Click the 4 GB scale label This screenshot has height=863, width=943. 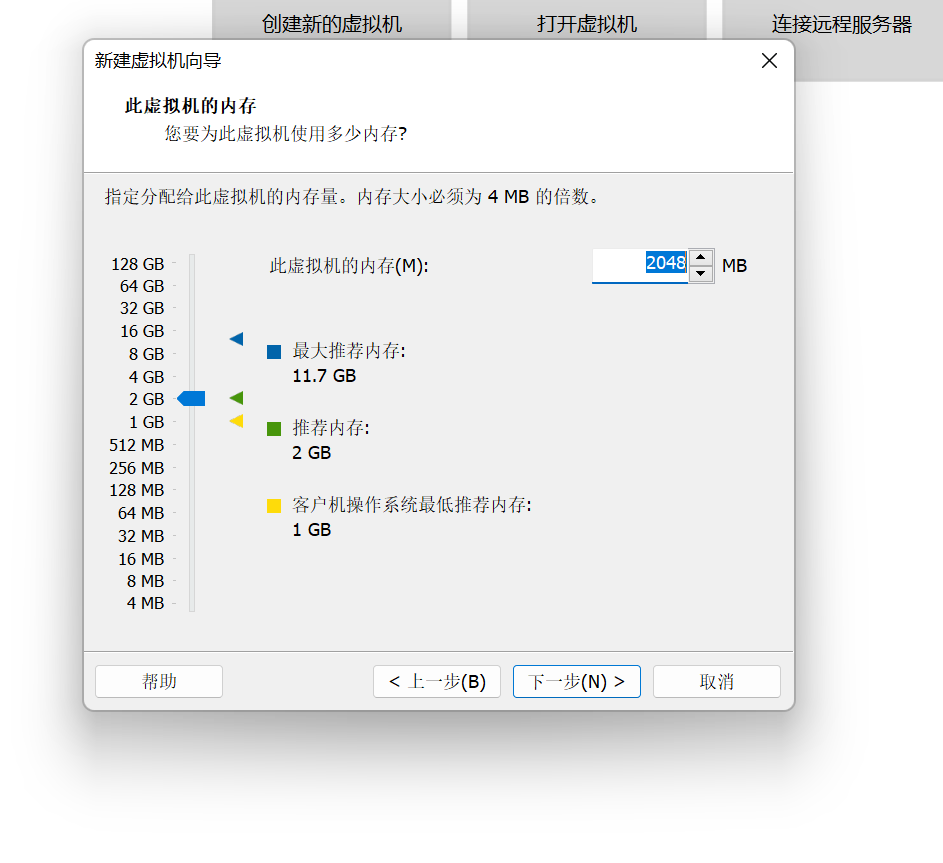pos(146,377)
